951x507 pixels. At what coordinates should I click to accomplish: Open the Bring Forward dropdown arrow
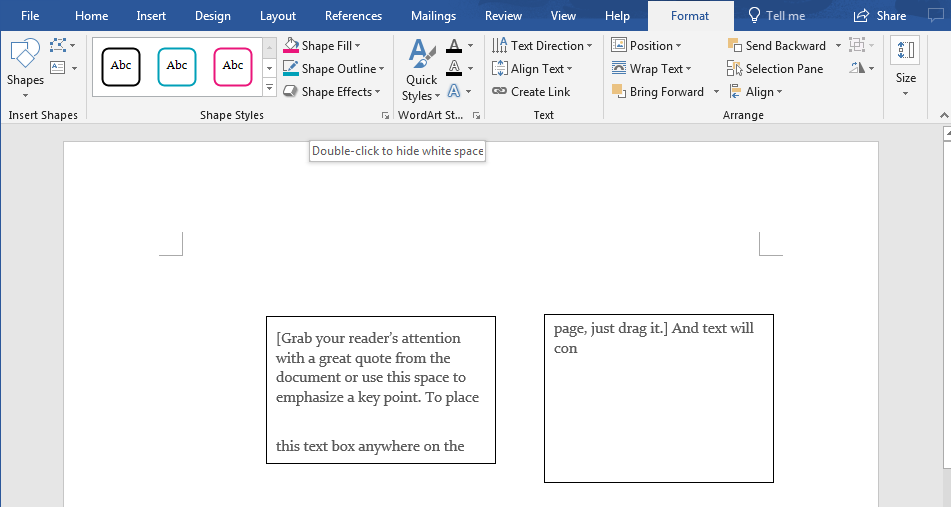[x=716, y=92]
